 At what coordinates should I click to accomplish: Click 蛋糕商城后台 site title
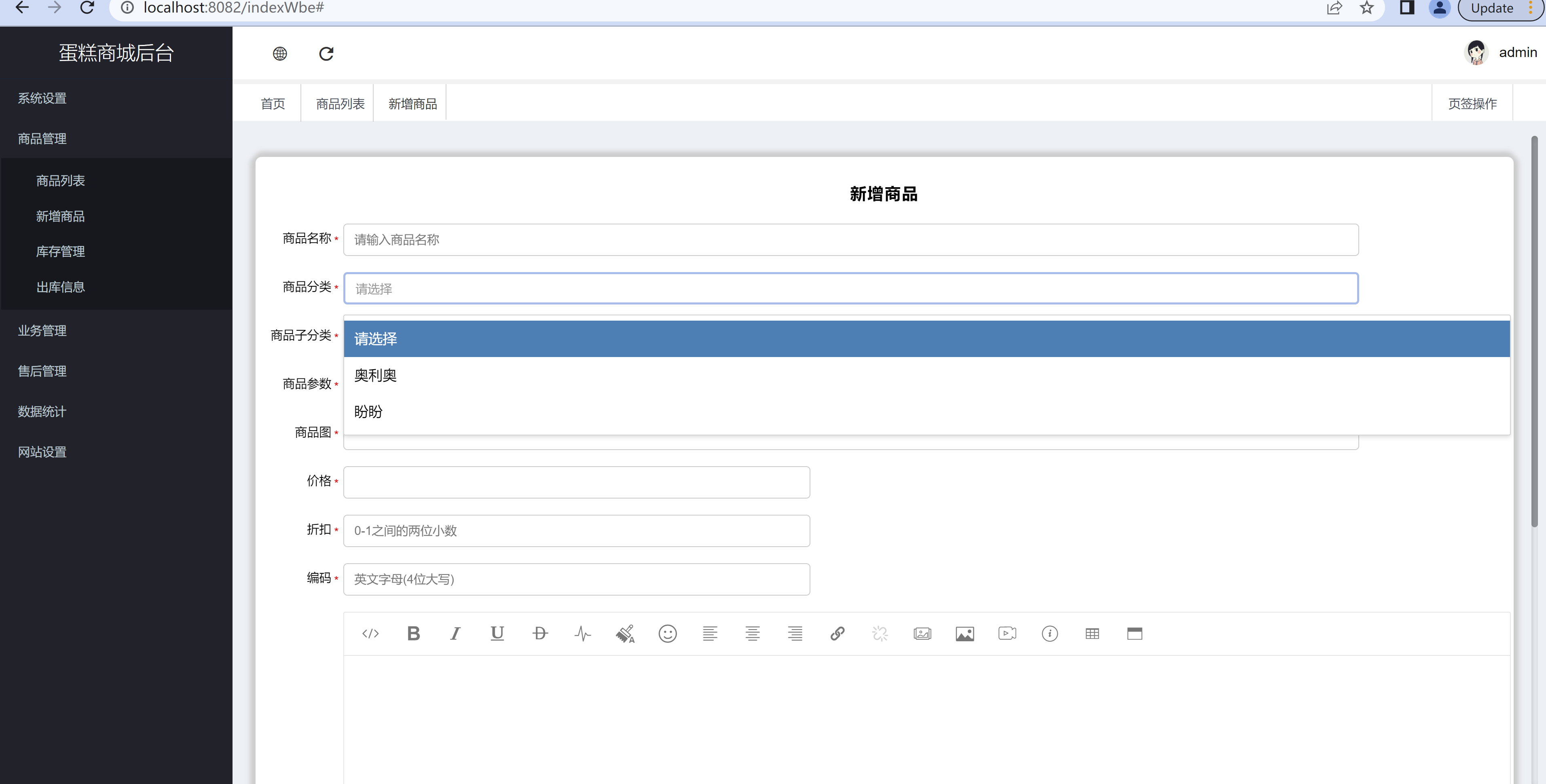[x=116, y=53]
